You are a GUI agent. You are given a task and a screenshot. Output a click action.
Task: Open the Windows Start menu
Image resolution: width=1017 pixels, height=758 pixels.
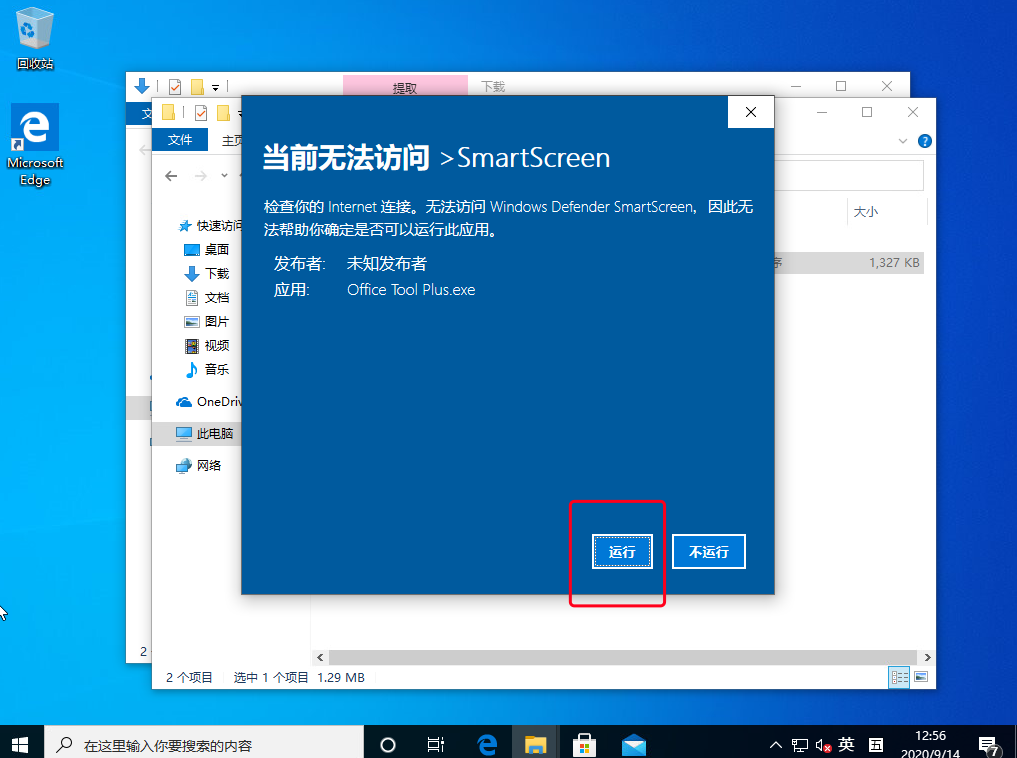pyautogui.click(x=21, y=744)
